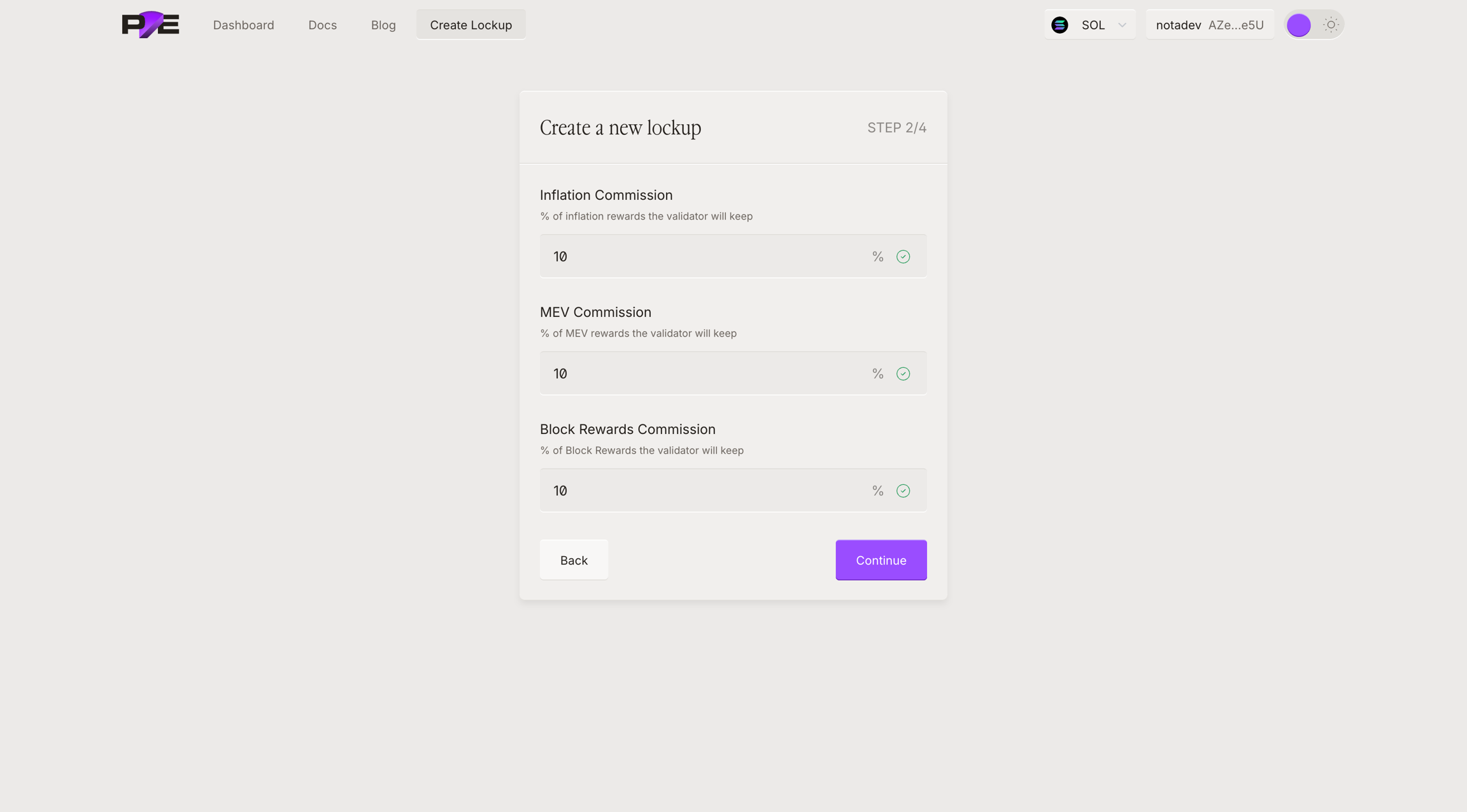Click Inflation Commission green checkmark icon
This screenshot has width=1467, height=812.
coord(903,256)
